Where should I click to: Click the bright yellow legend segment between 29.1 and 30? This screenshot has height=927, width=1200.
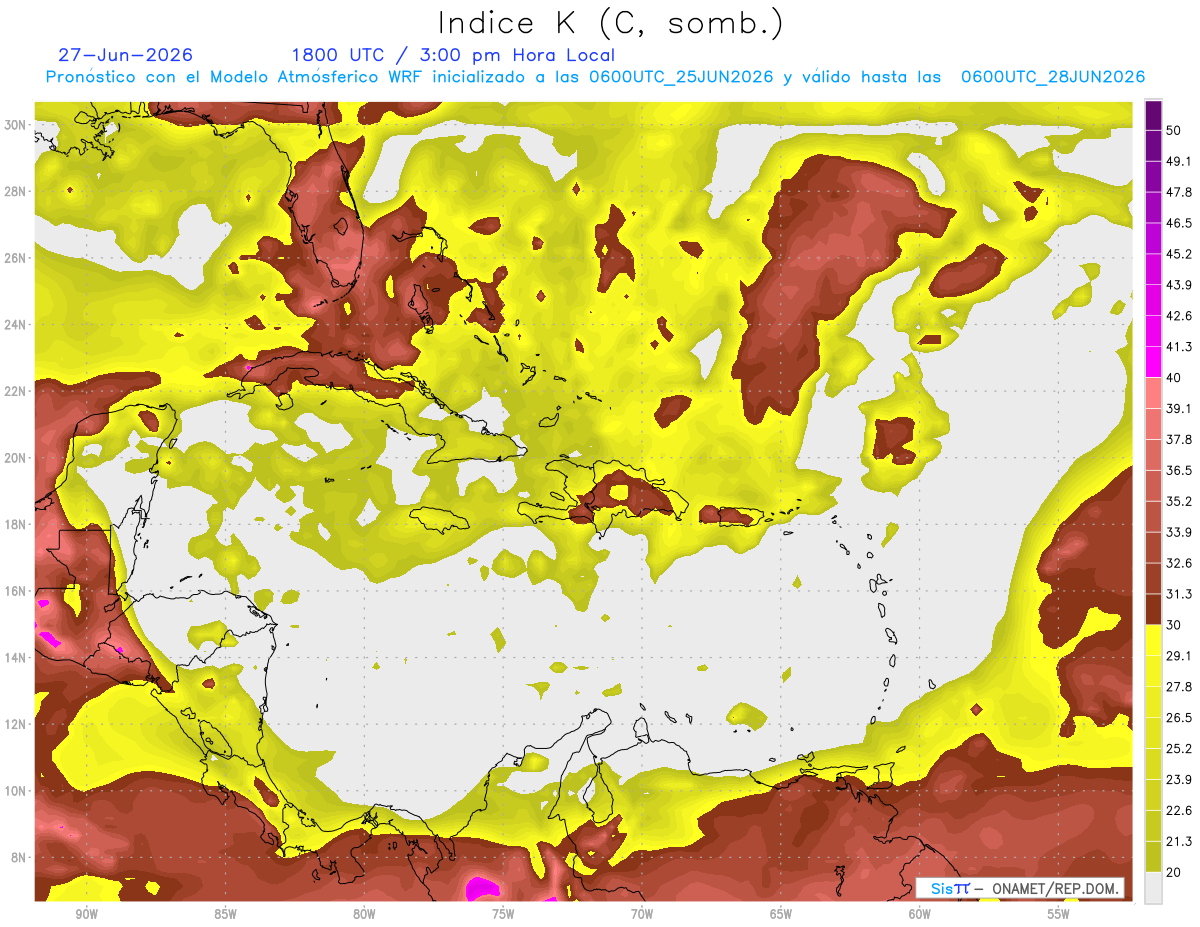1153,640
